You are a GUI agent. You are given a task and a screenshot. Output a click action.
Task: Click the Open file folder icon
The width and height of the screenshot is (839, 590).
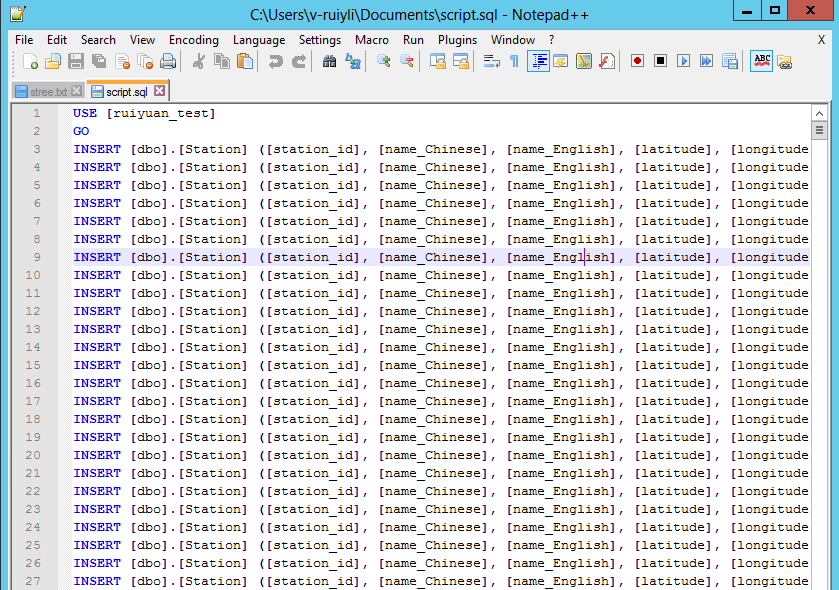(x=53, y=62)
